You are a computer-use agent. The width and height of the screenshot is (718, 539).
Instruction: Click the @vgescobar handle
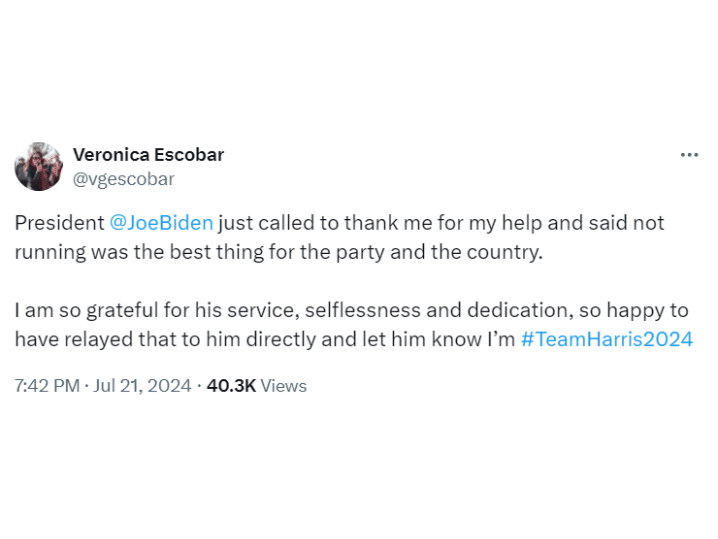coord(124,179)
